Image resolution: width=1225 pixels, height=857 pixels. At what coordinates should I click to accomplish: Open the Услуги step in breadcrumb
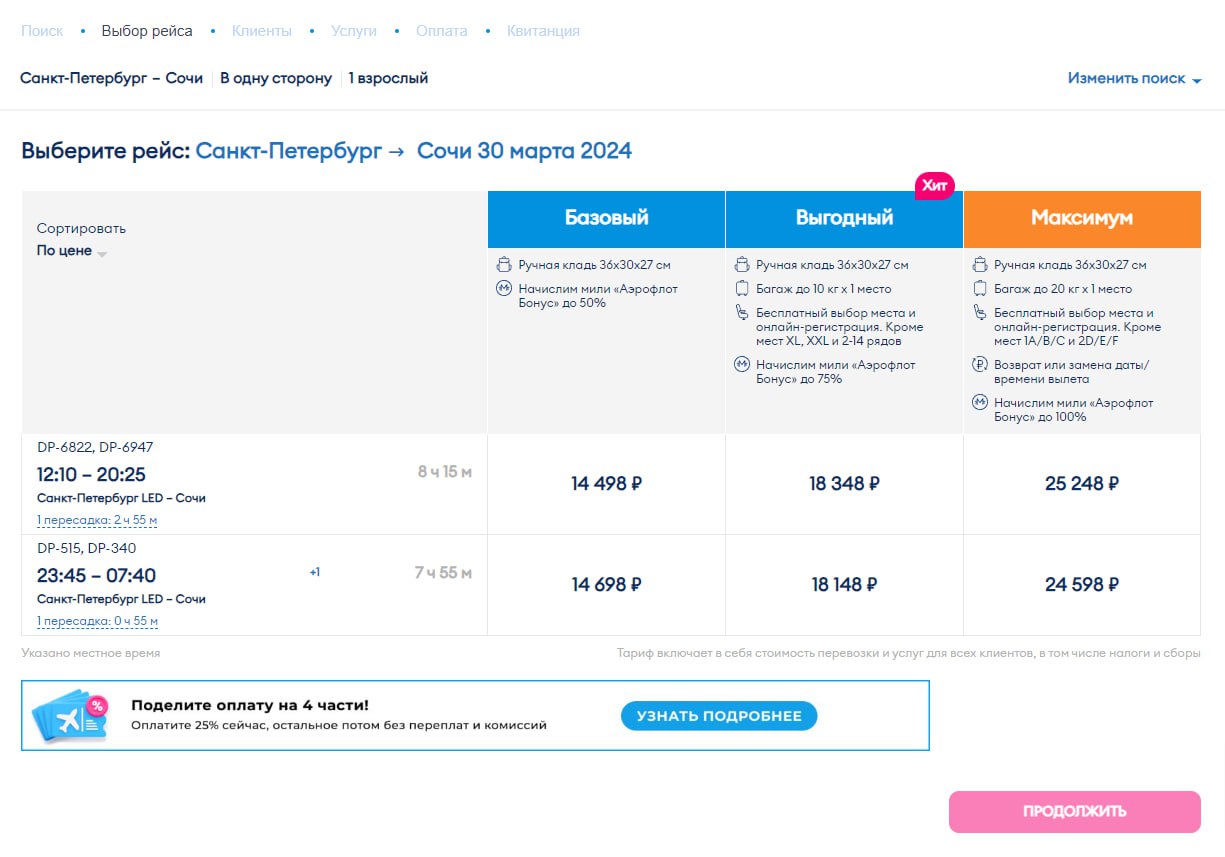pos(354,31)
